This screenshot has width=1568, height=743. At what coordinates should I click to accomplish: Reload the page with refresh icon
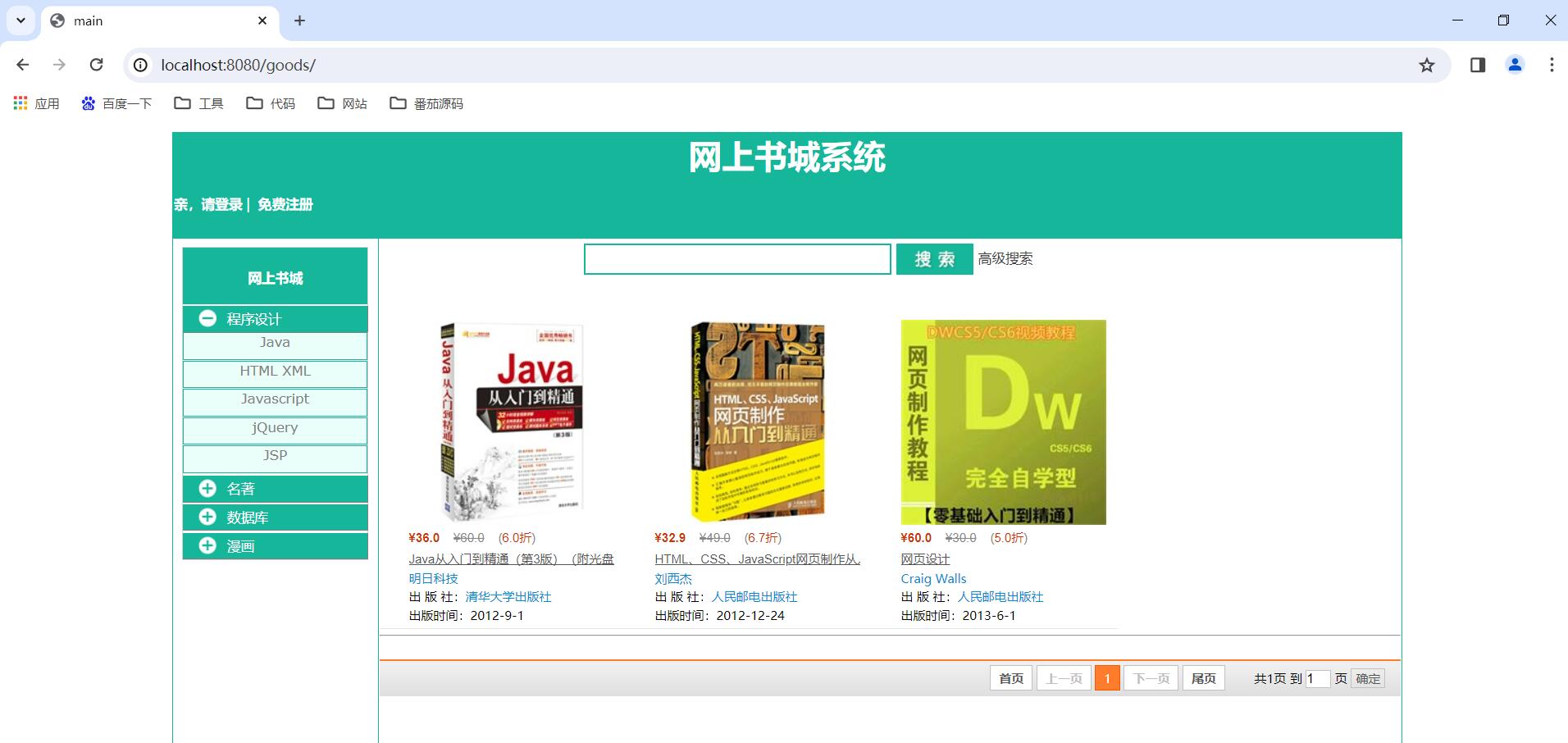(x=97, y=65)
